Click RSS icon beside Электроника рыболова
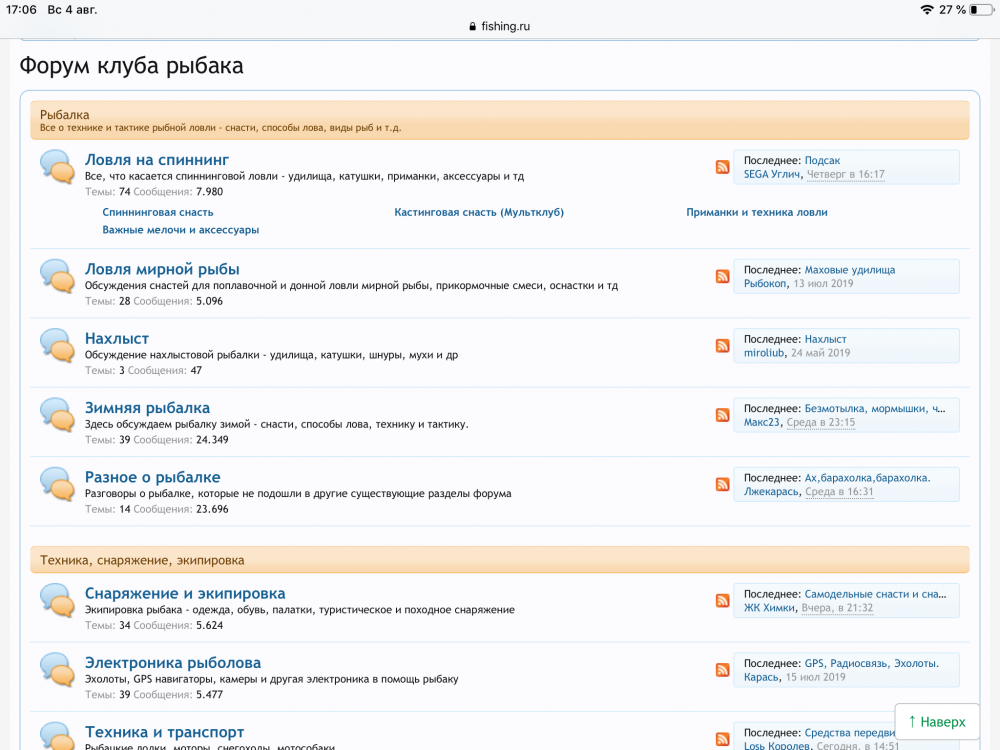The height and width of the screenshot is (750, 1000). 722,670
